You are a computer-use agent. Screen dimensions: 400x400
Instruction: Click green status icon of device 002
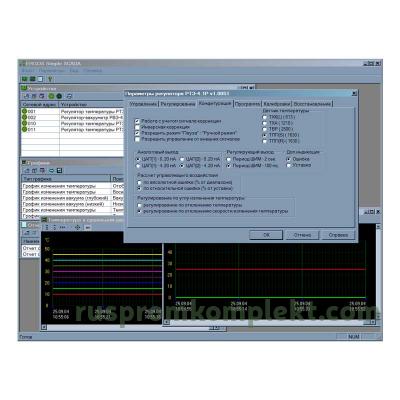tap(24, 117)
